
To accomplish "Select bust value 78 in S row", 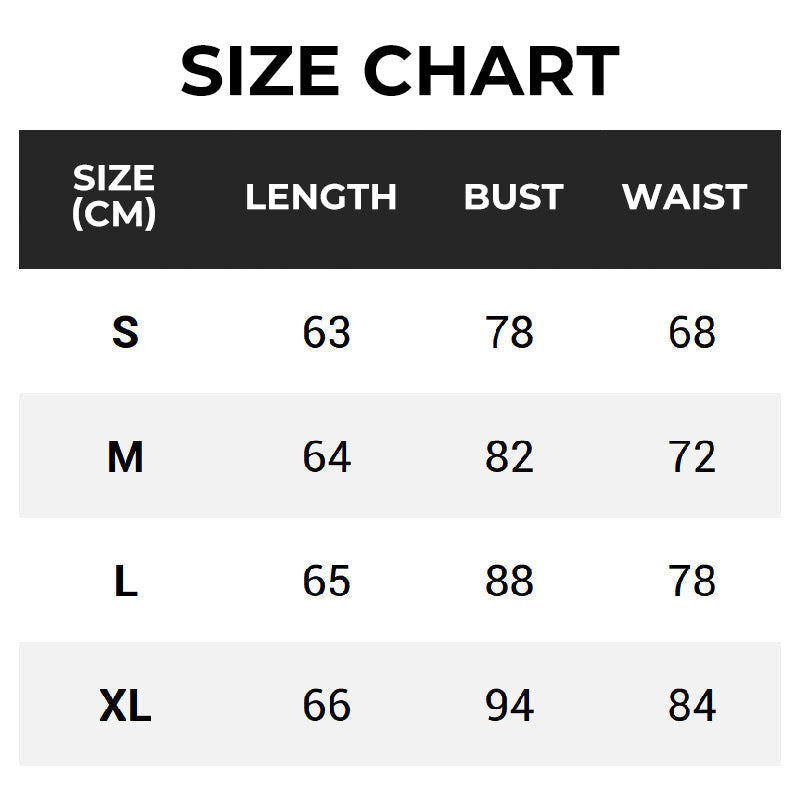I will point(510,332).
